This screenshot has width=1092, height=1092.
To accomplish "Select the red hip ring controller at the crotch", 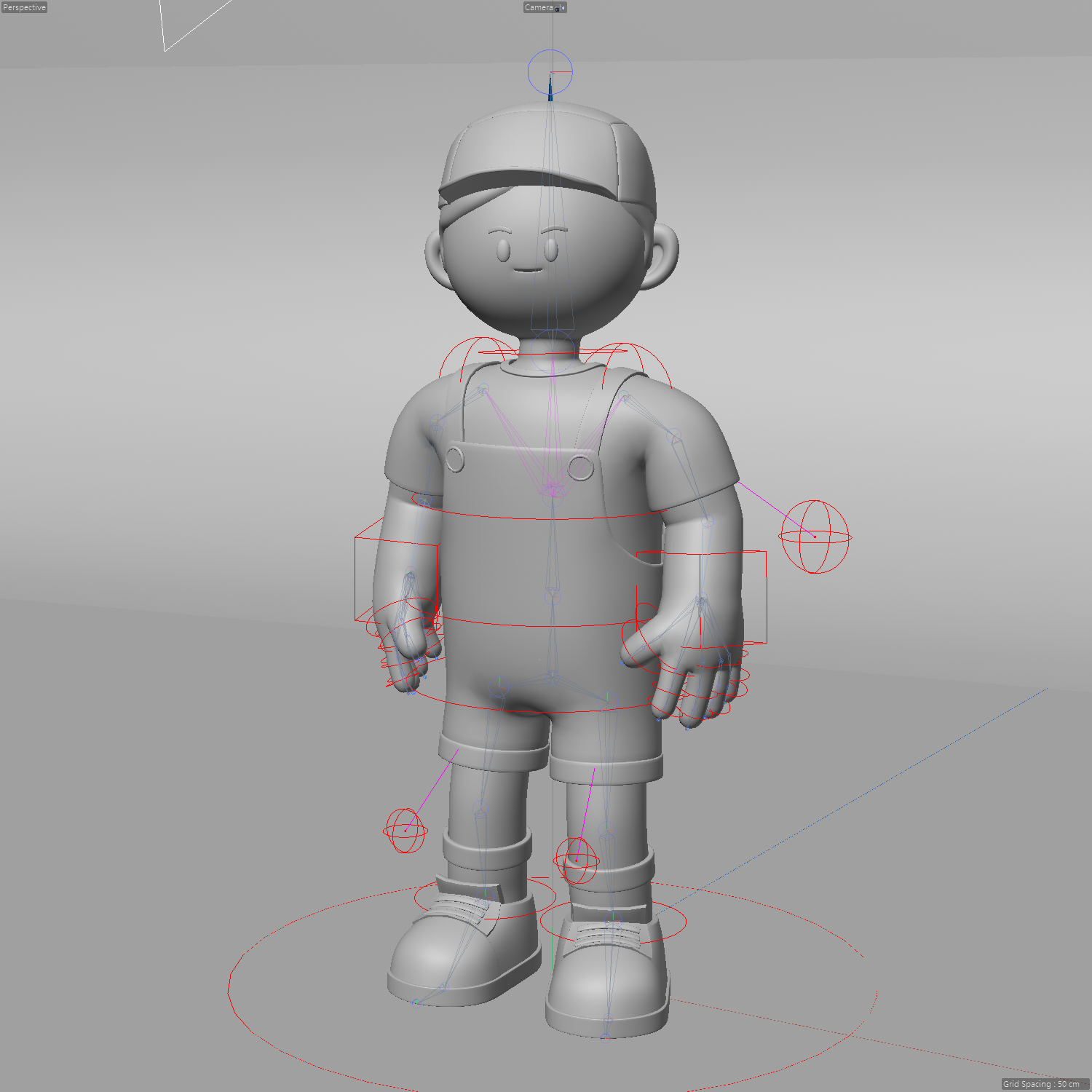I will coord(539,711).
